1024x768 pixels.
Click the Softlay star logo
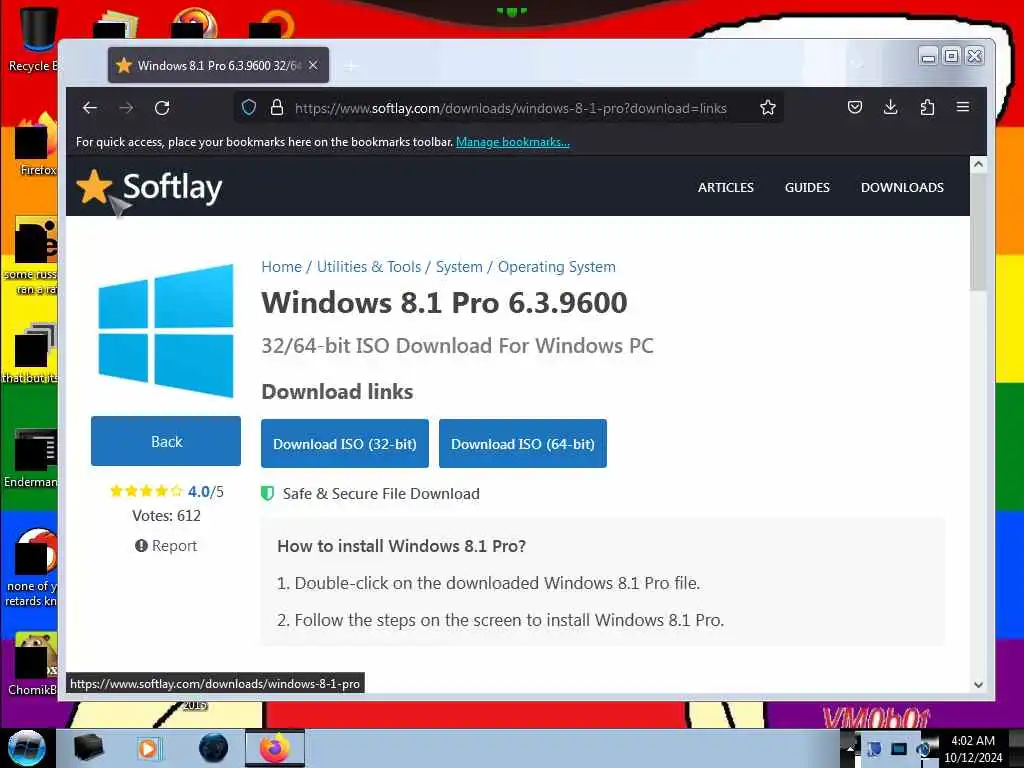95,187
